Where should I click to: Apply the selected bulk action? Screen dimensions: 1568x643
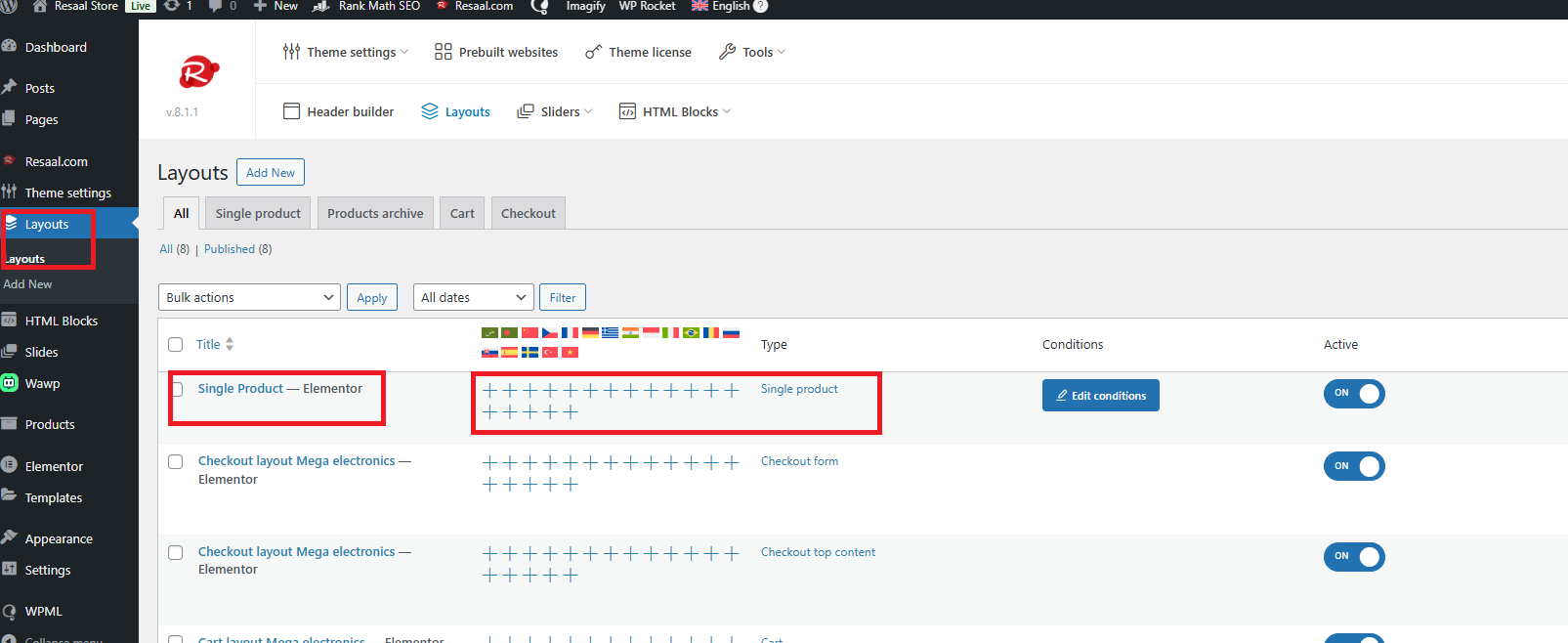pos(372,297)
